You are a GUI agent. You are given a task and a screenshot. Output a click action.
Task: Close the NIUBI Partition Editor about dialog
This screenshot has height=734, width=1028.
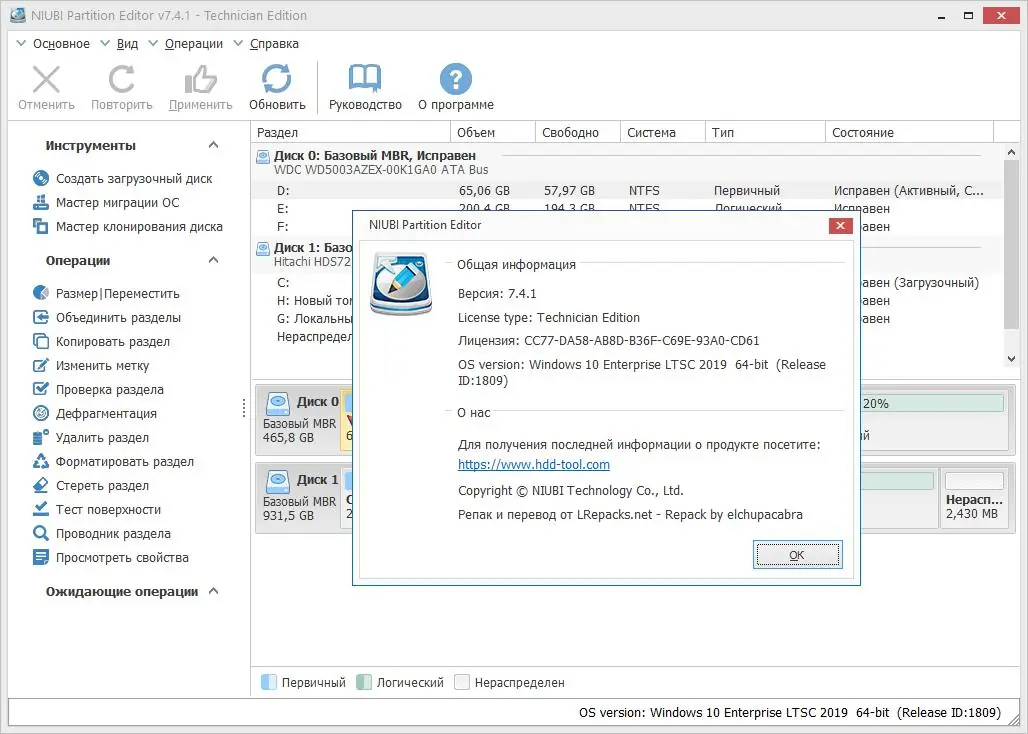tap(840, 226)
